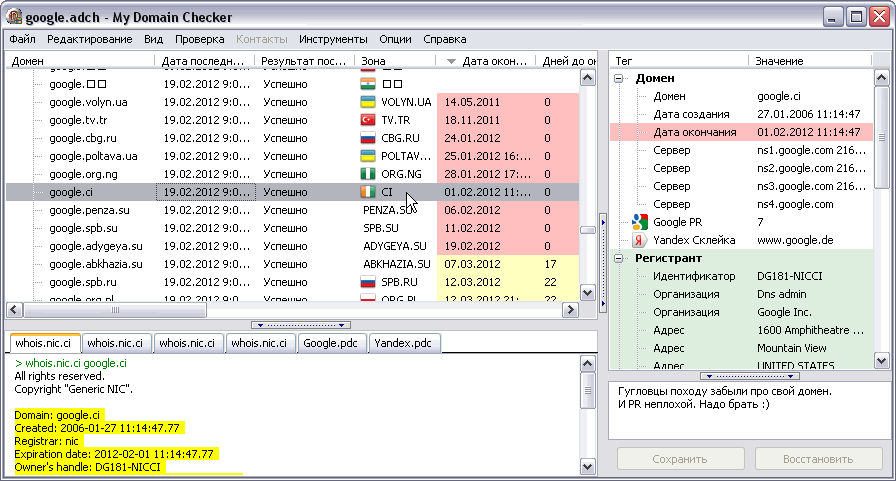Click the Russian flag icon beside CBG.RU
Screen dimensions: 896x481
point(367,138)
